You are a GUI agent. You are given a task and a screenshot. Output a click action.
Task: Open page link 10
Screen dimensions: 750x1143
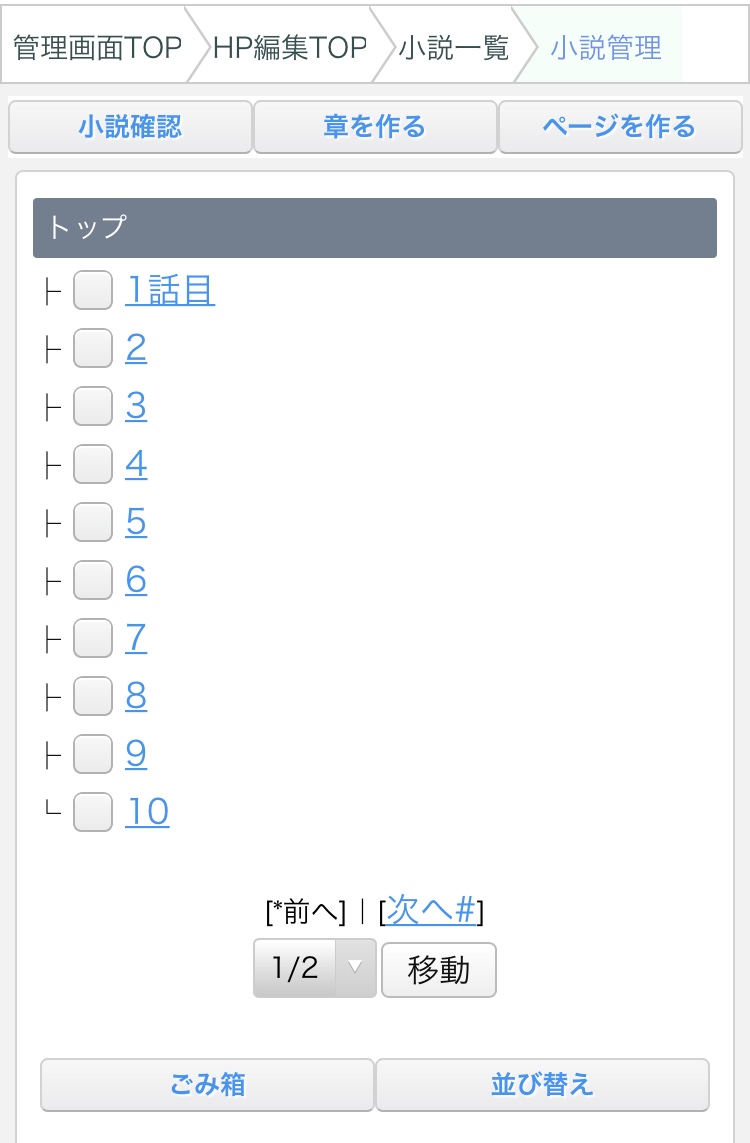(x=147, y=812)
